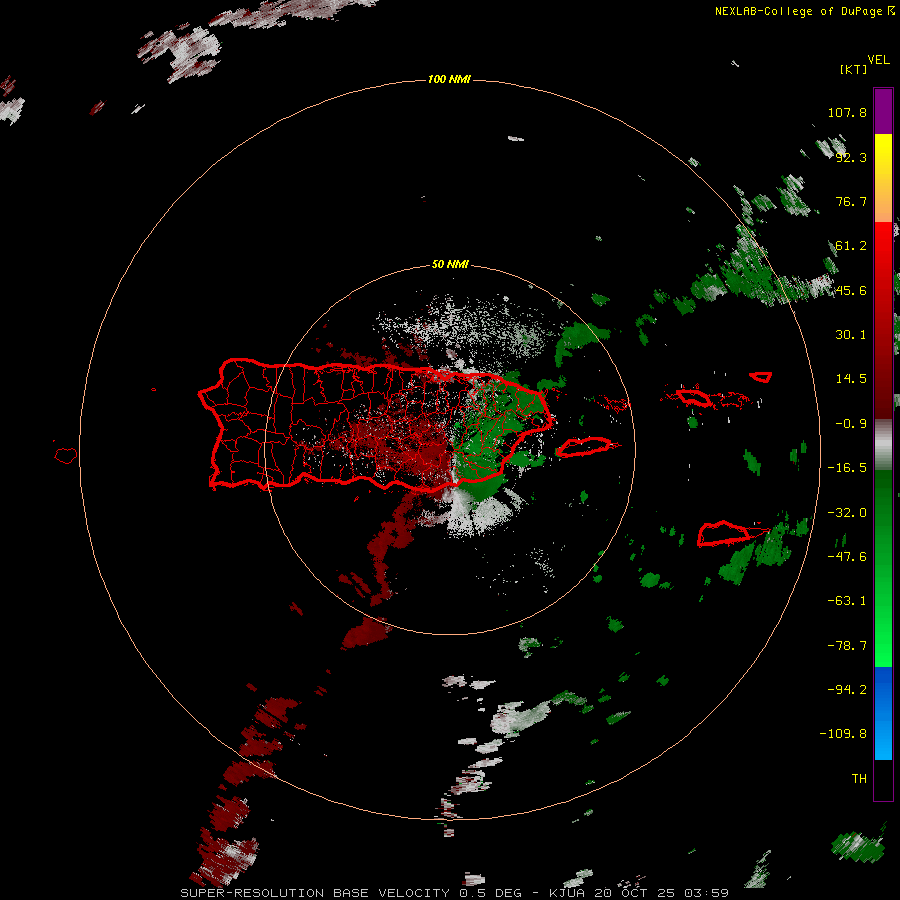Select the 107.8 legend value
Viewport: 900px width, 900px height.
(x=847, y=112)
